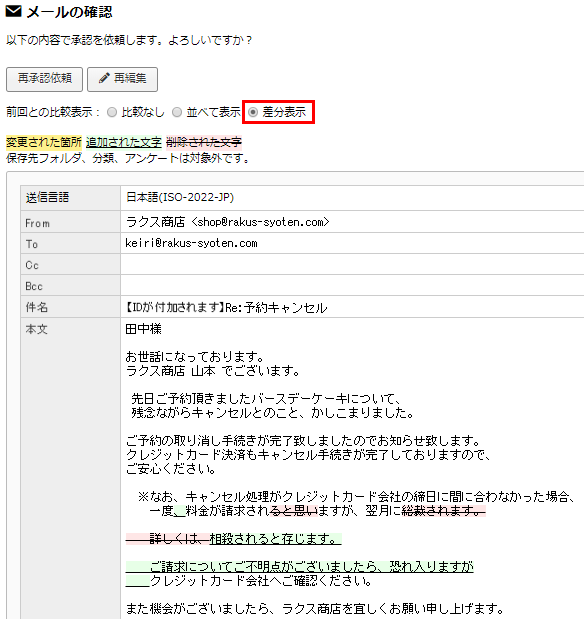Image resolution: width=584 pixels, height=619 pixels.
Task: Click the 田中様 greeting in body
Action: [143, 329]
